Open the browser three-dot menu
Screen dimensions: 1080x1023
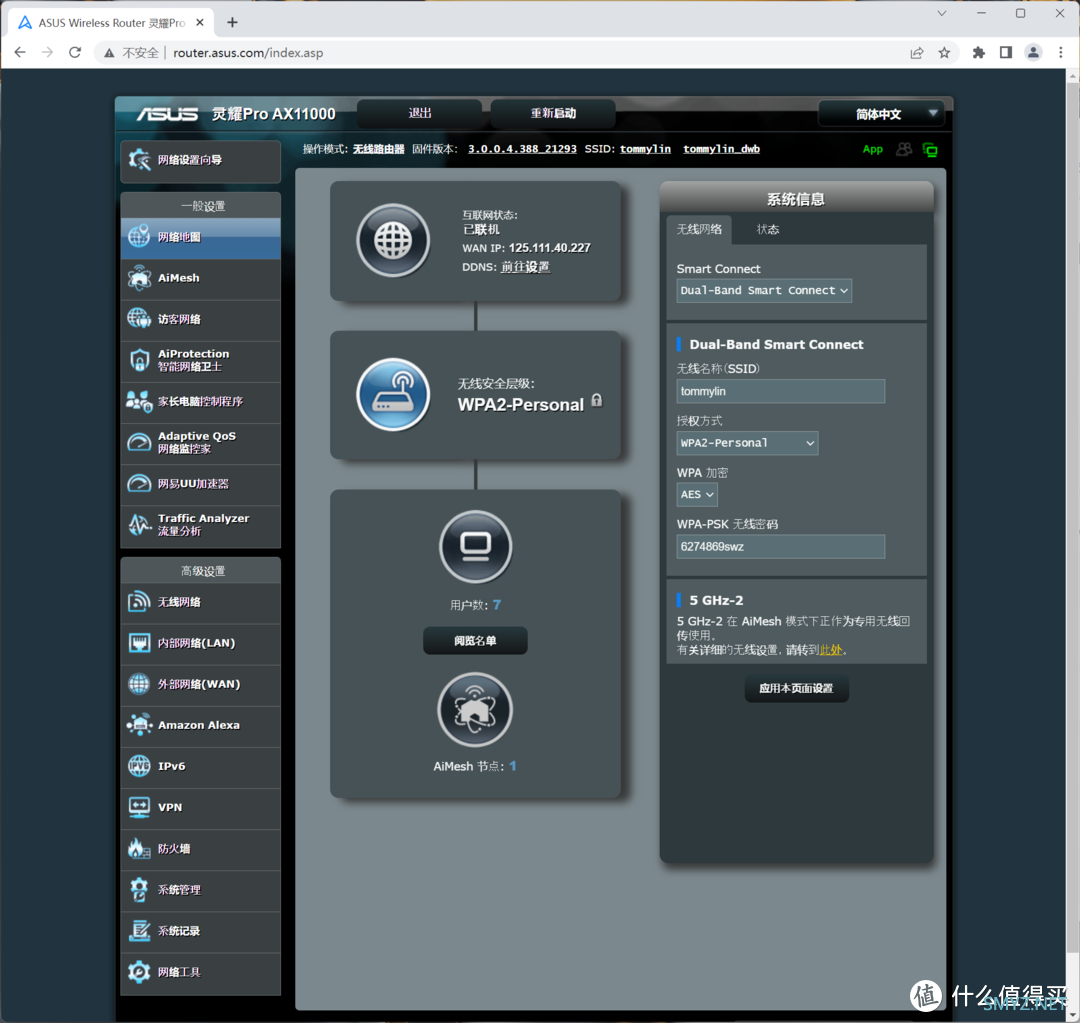[x=1061, y=53]
